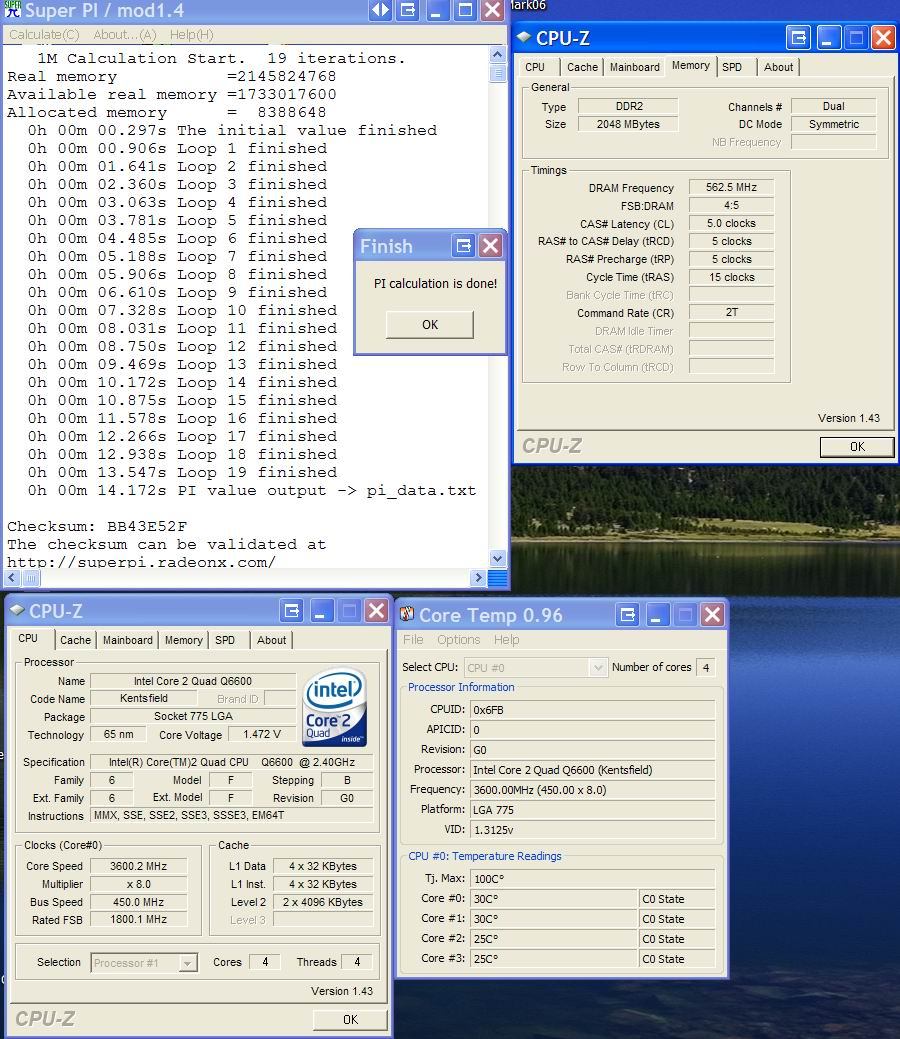Switch to Mainboard tab in top CPU-Z window
This screenshot has height=1039, width=900.
tap(634, 67)
